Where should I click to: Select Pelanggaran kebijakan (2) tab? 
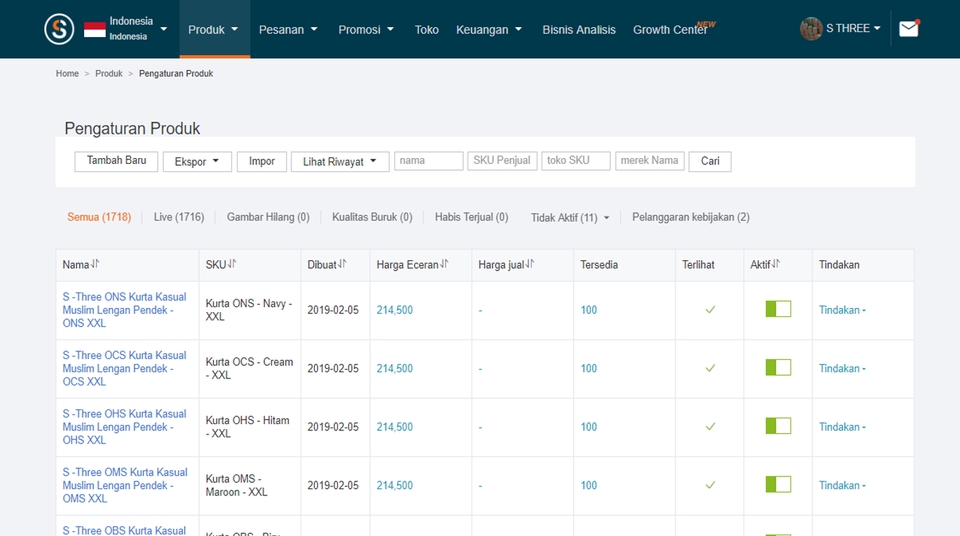pyautogui.click(x=691, y=217)
